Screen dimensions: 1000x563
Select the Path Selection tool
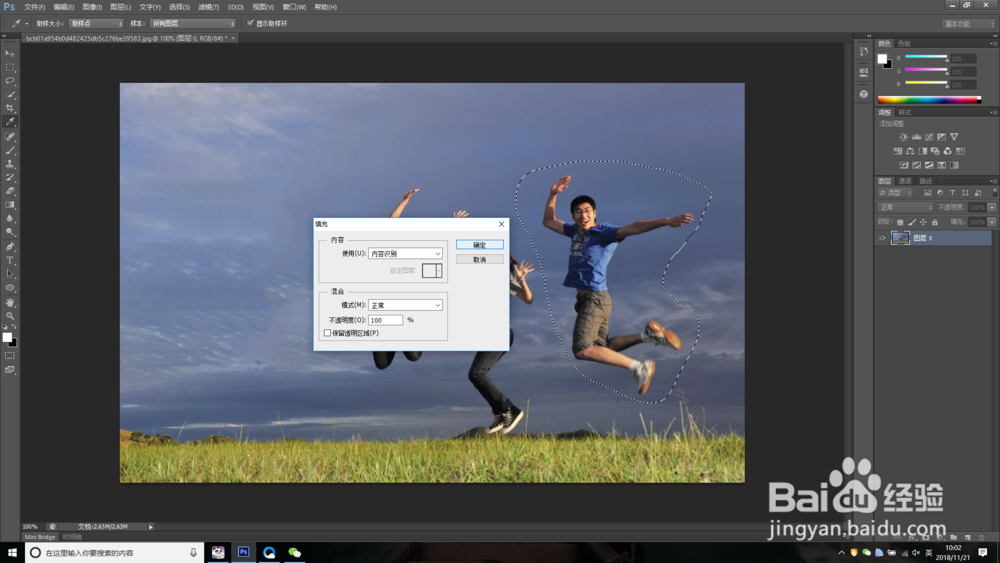pos(10,274)
